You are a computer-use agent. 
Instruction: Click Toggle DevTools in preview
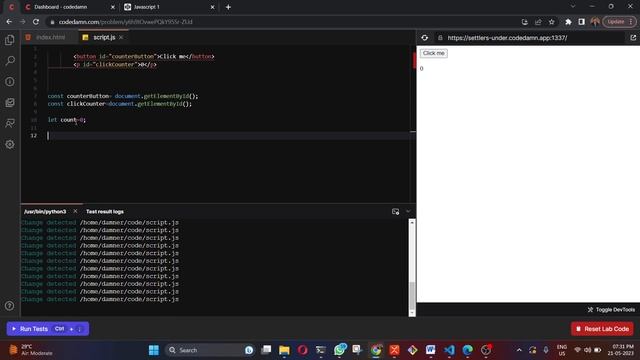(x=611, y=309)
